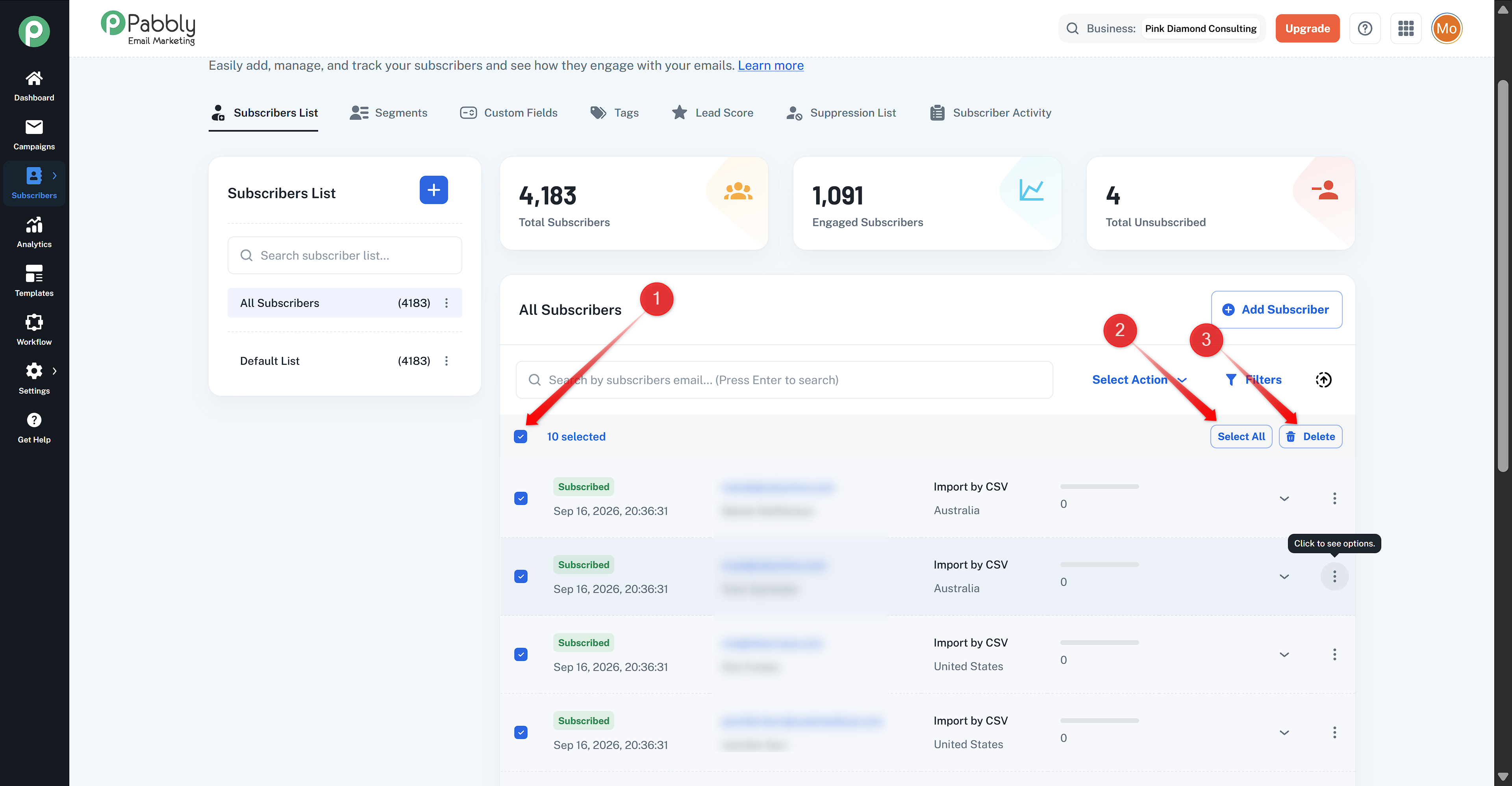Click the Upgrade button

(1307, 28)
